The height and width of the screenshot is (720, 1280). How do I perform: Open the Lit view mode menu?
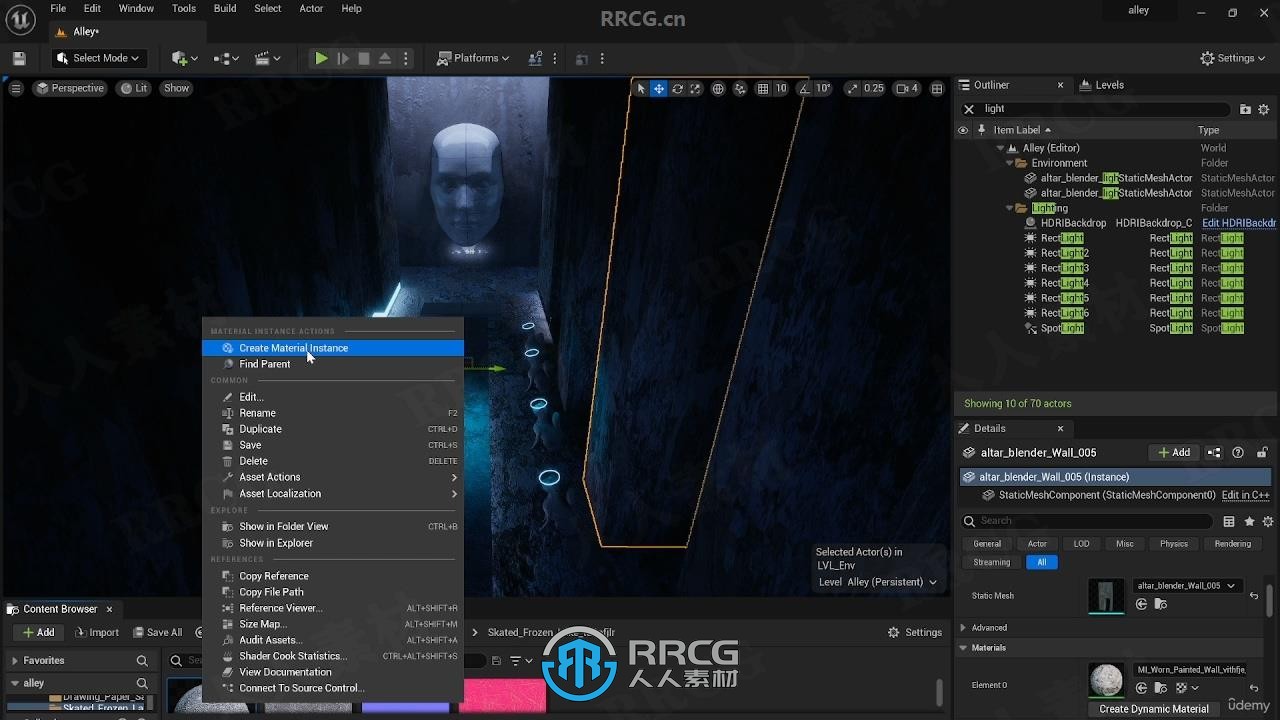point(134,88)
